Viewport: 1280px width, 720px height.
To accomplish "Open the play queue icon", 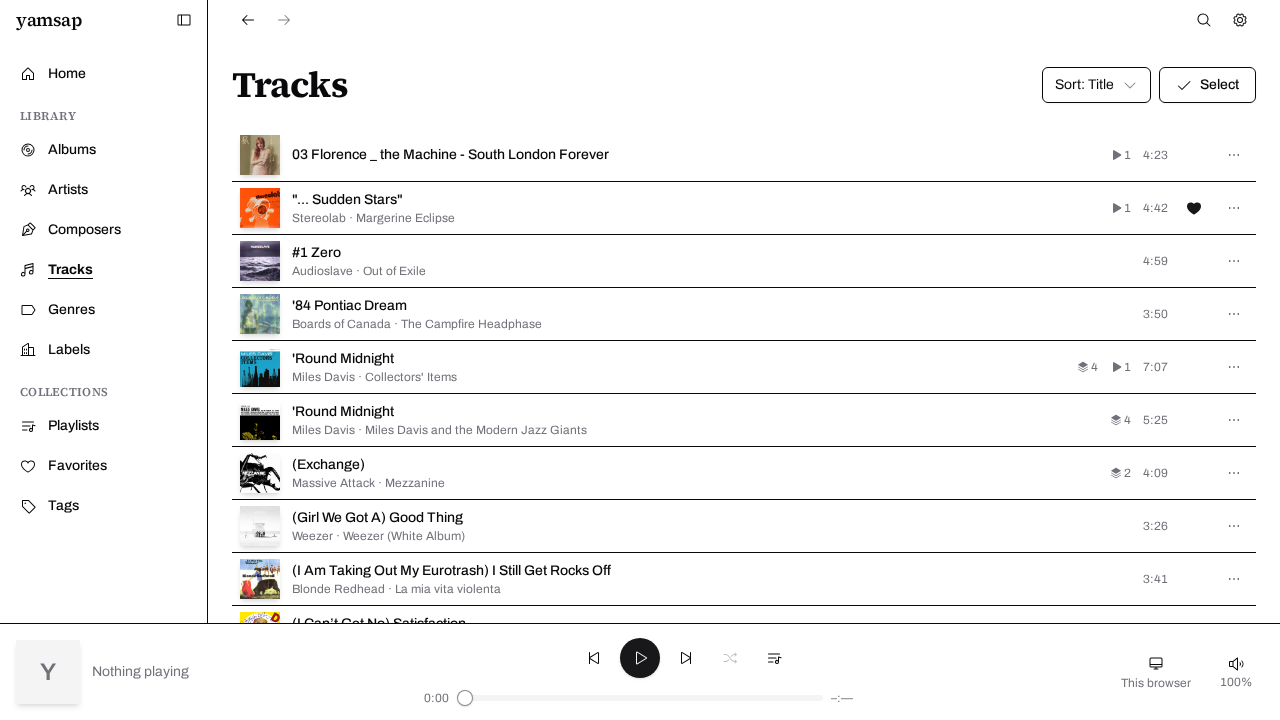I will point(774,658).
